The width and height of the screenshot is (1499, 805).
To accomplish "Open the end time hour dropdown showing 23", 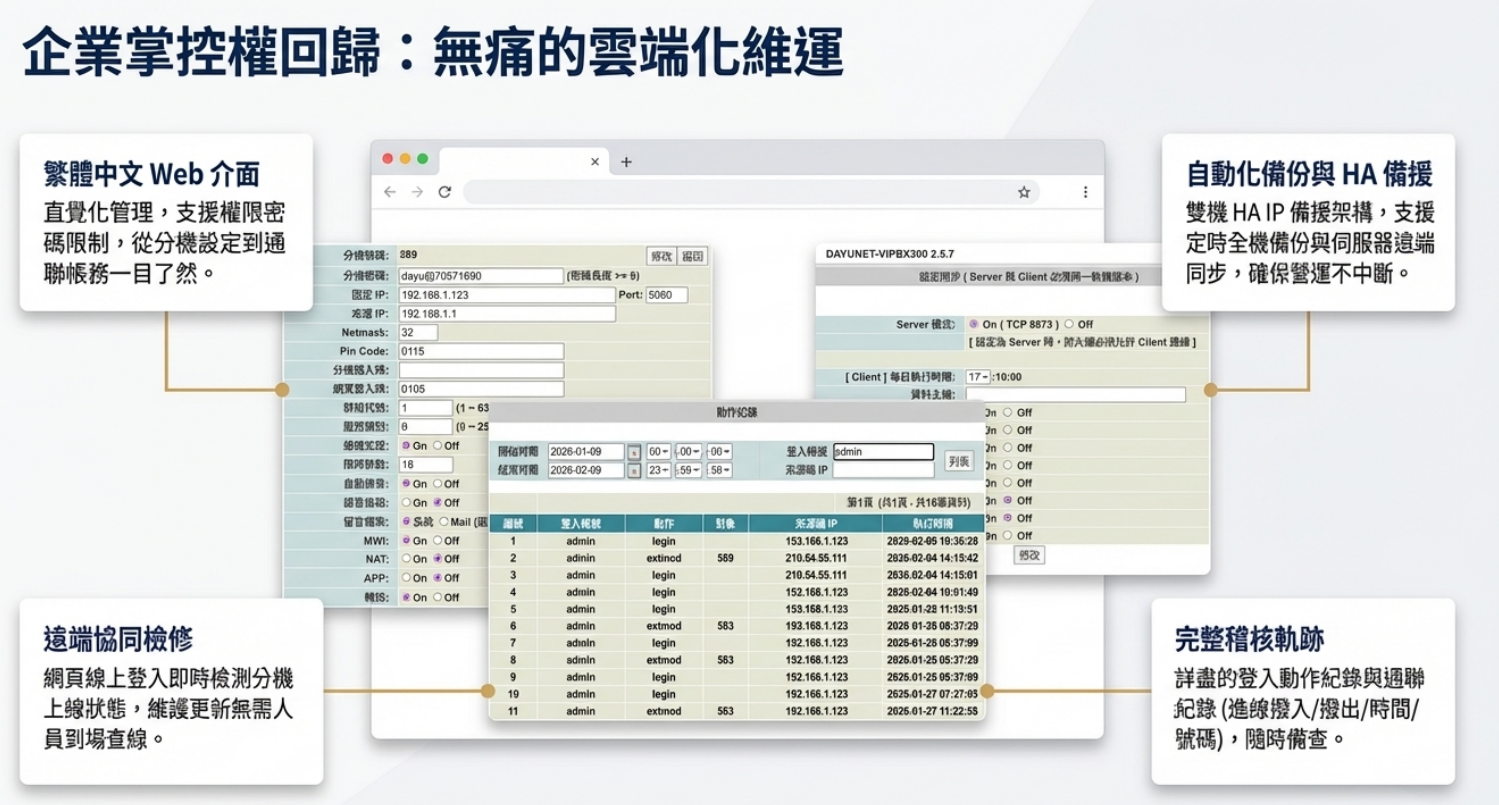I will [658, 470].
